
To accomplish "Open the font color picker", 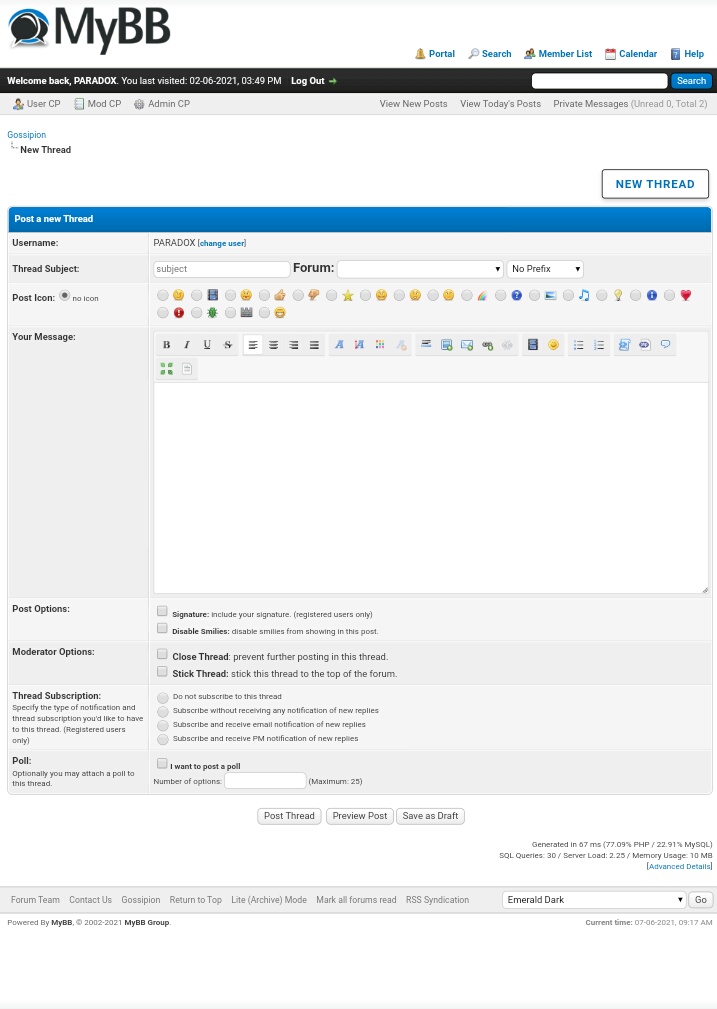I will 380,345.
